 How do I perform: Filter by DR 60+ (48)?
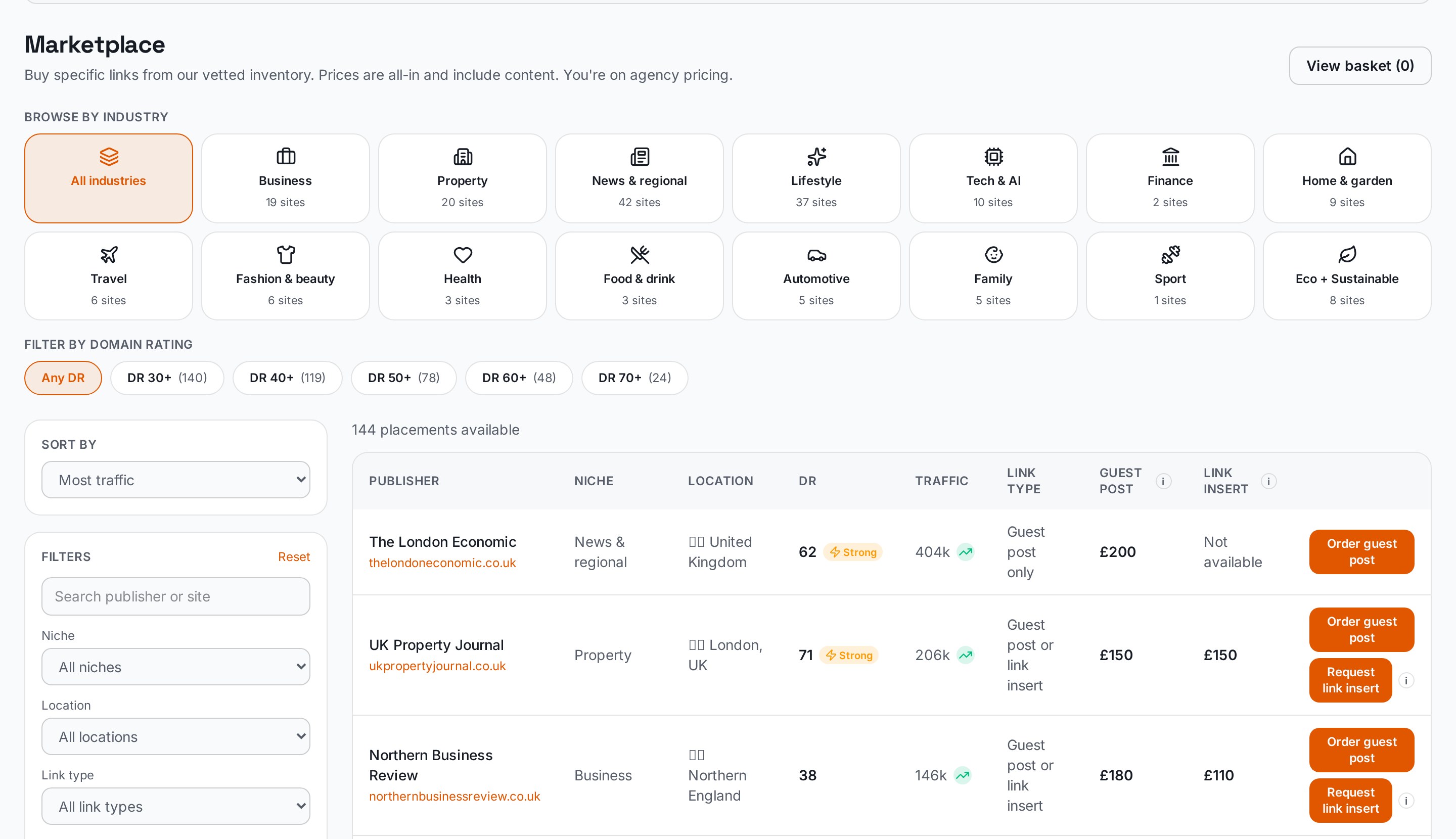[519, 378]
